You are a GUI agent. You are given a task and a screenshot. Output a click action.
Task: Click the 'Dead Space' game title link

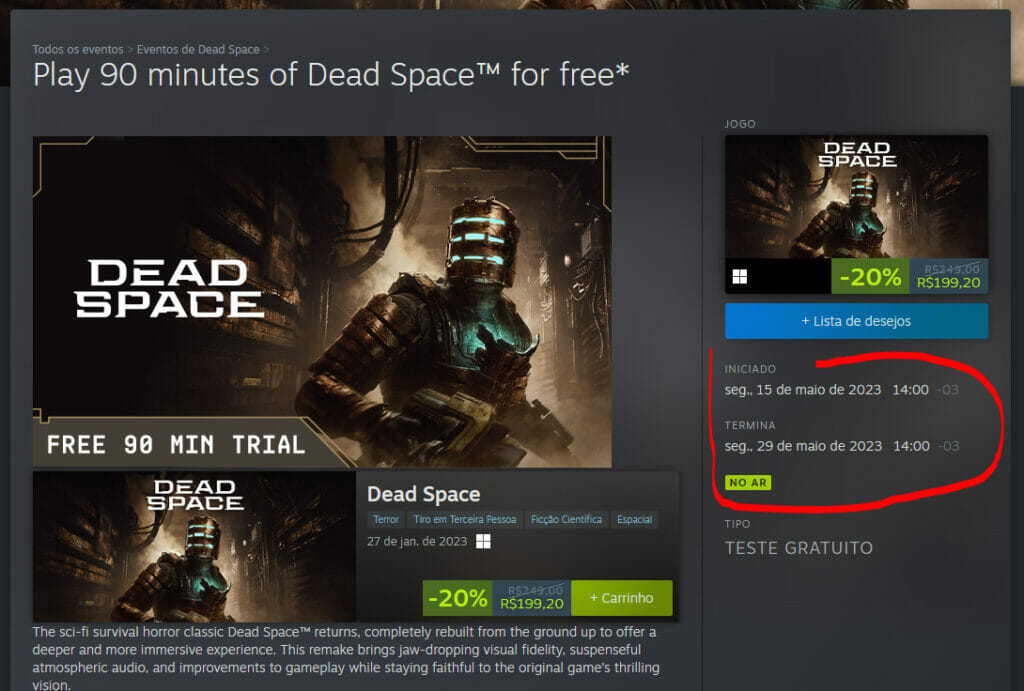tap(423, 494)
